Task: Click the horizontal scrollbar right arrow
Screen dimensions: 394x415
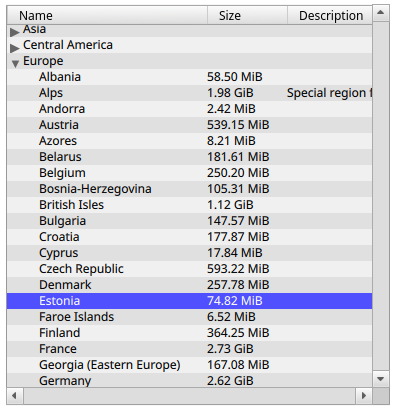Action: click(364, 396)
